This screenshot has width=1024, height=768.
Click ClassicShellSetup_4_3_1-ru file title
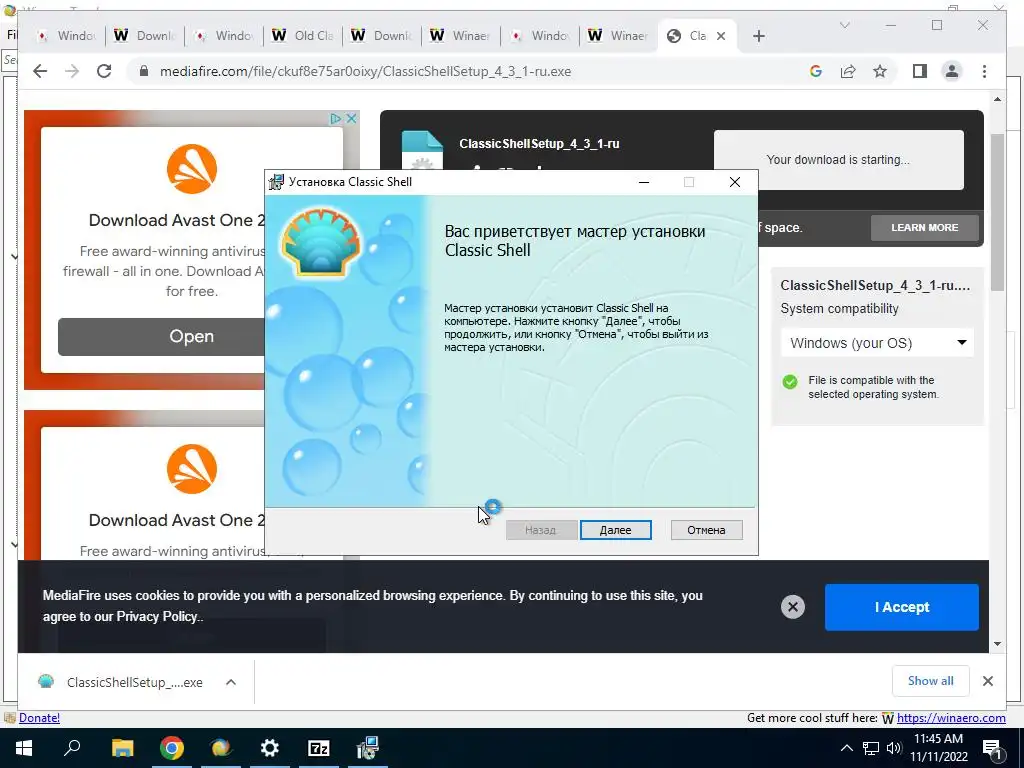point(539,144)
